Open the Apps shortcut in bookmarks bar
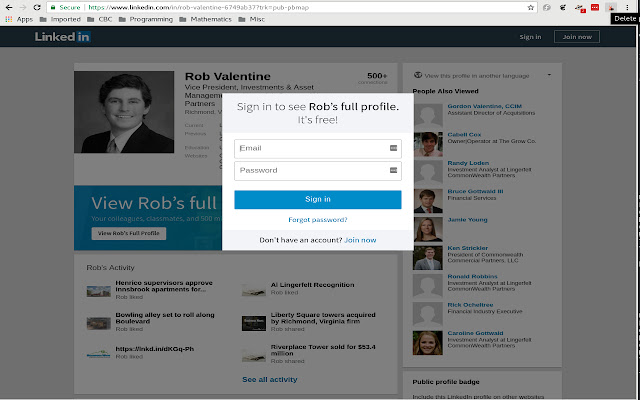The image size is (640, 400). pyautogui.click(x=19, y=19)
